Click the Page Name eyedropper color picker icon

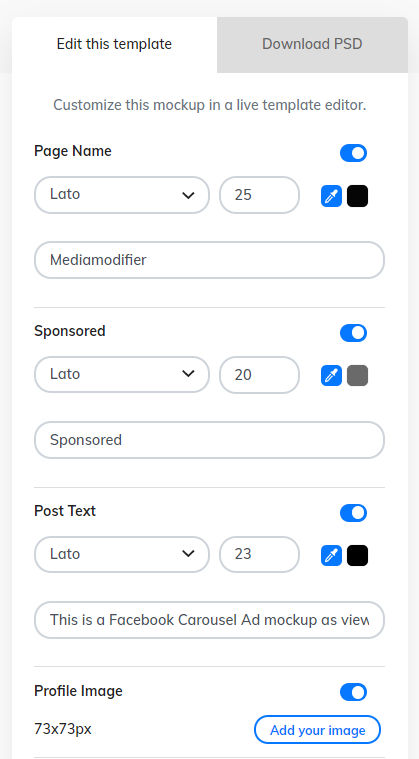click(x=331, y=196)
